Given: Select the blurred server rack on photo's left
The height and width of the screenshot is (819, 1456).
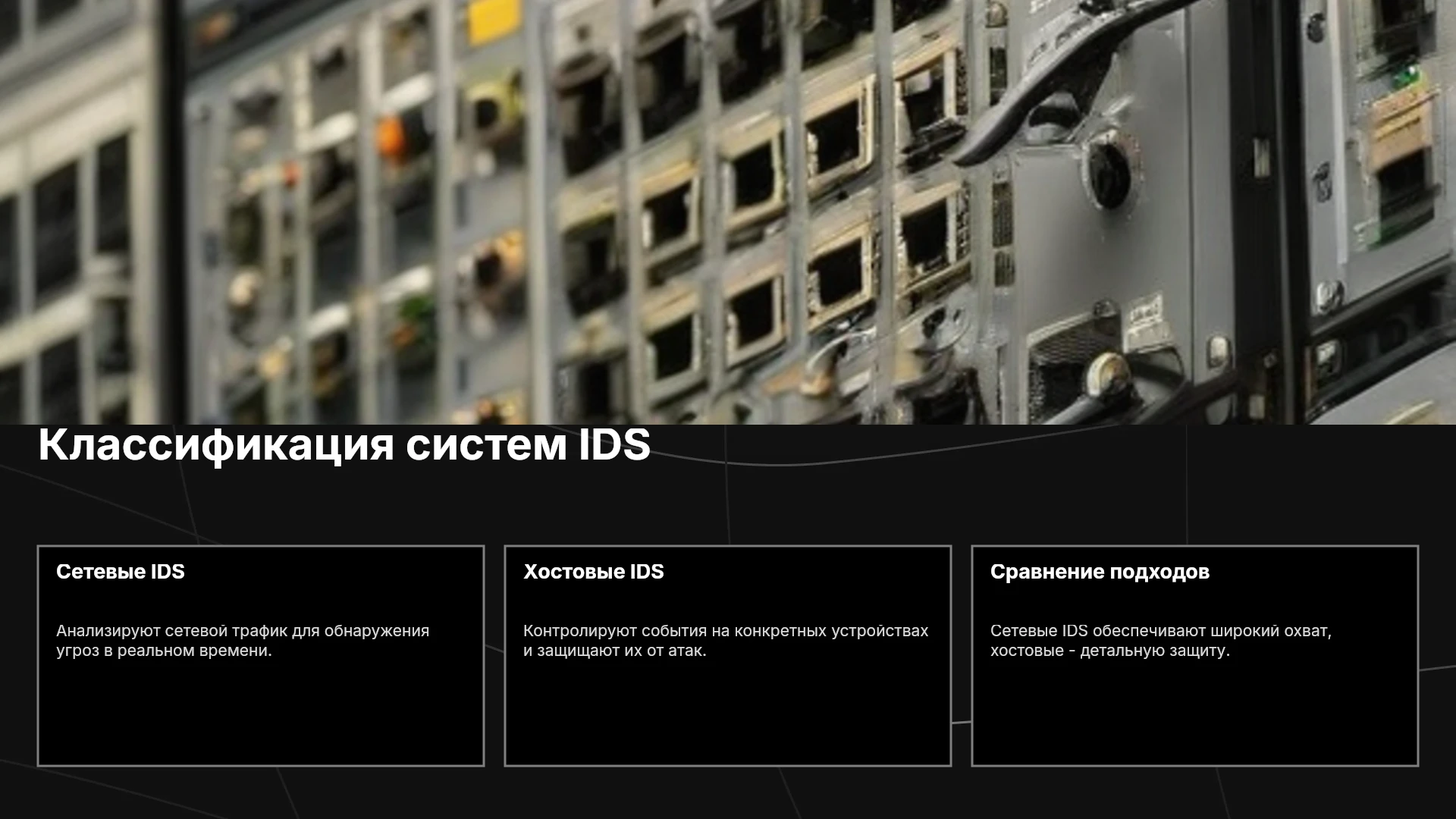Looking at the screenshot, I should point(76,212).
